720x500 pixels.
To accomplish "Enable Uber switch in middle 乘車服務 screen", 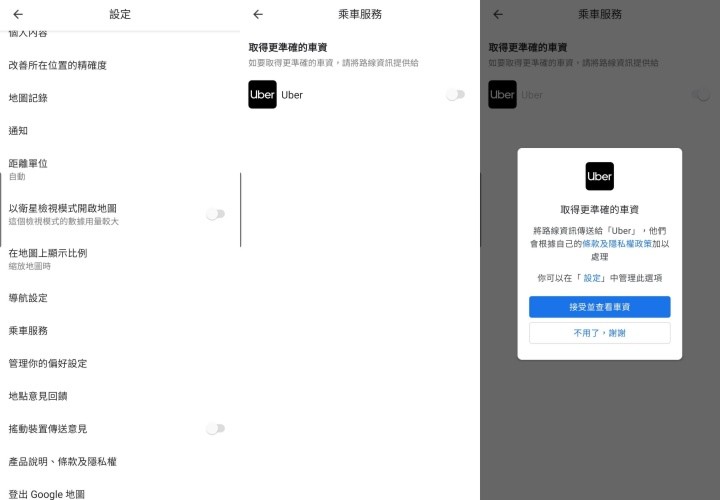I will pos(456,95).
